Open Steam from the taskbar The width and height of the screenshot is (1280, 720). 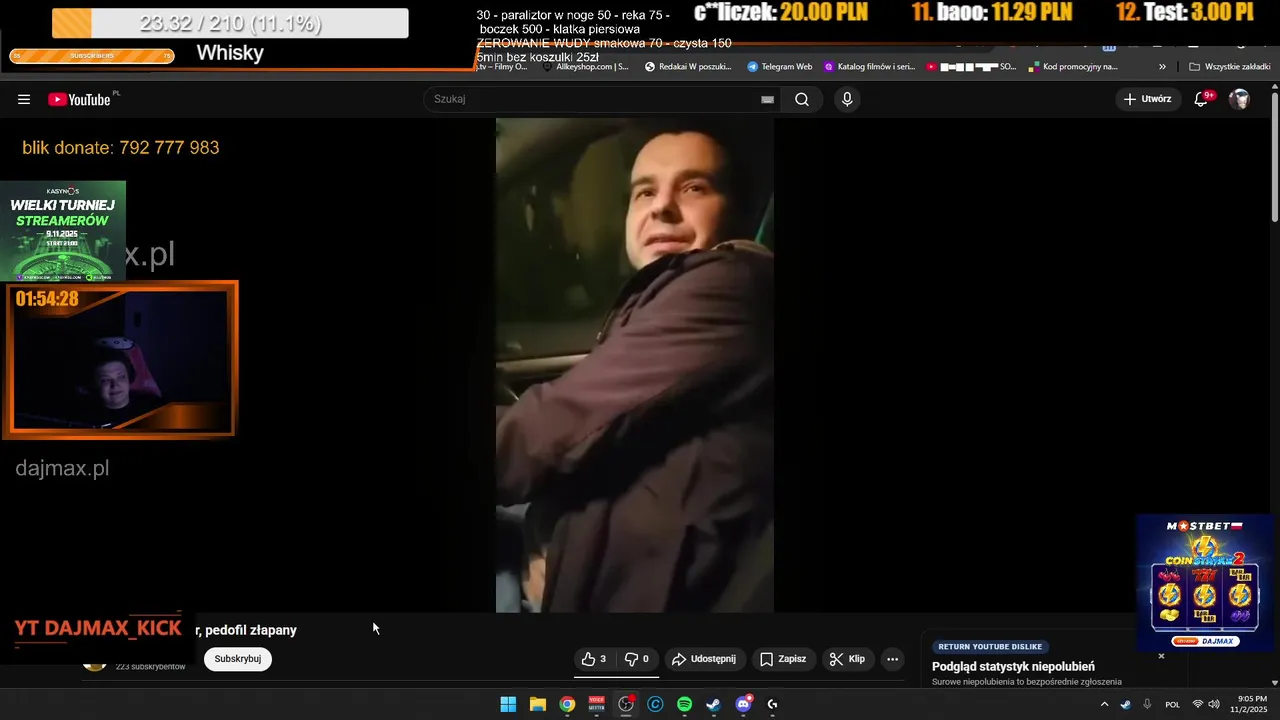(x=713, y=704)
